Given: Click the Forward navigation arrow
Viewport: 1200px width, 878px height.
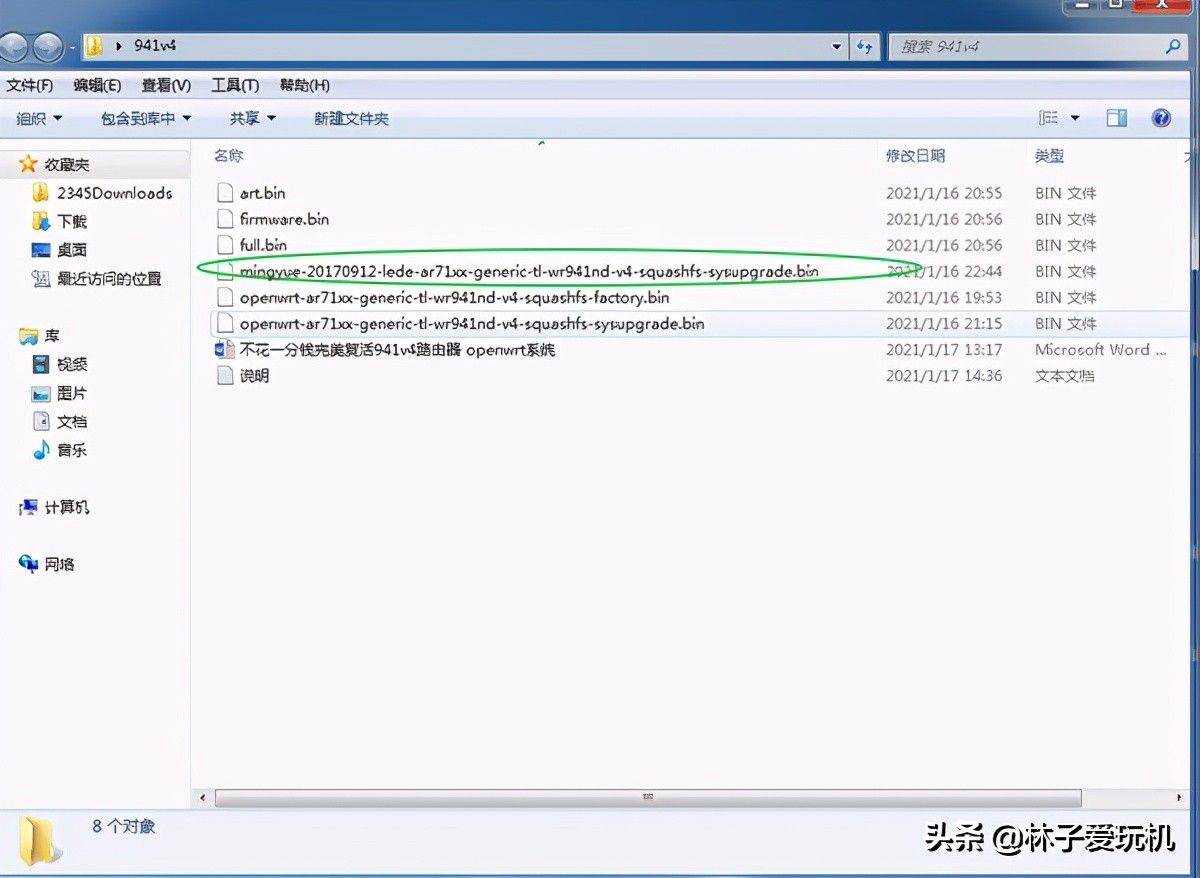Looking at the screenshot, I should tap(49, 46).
